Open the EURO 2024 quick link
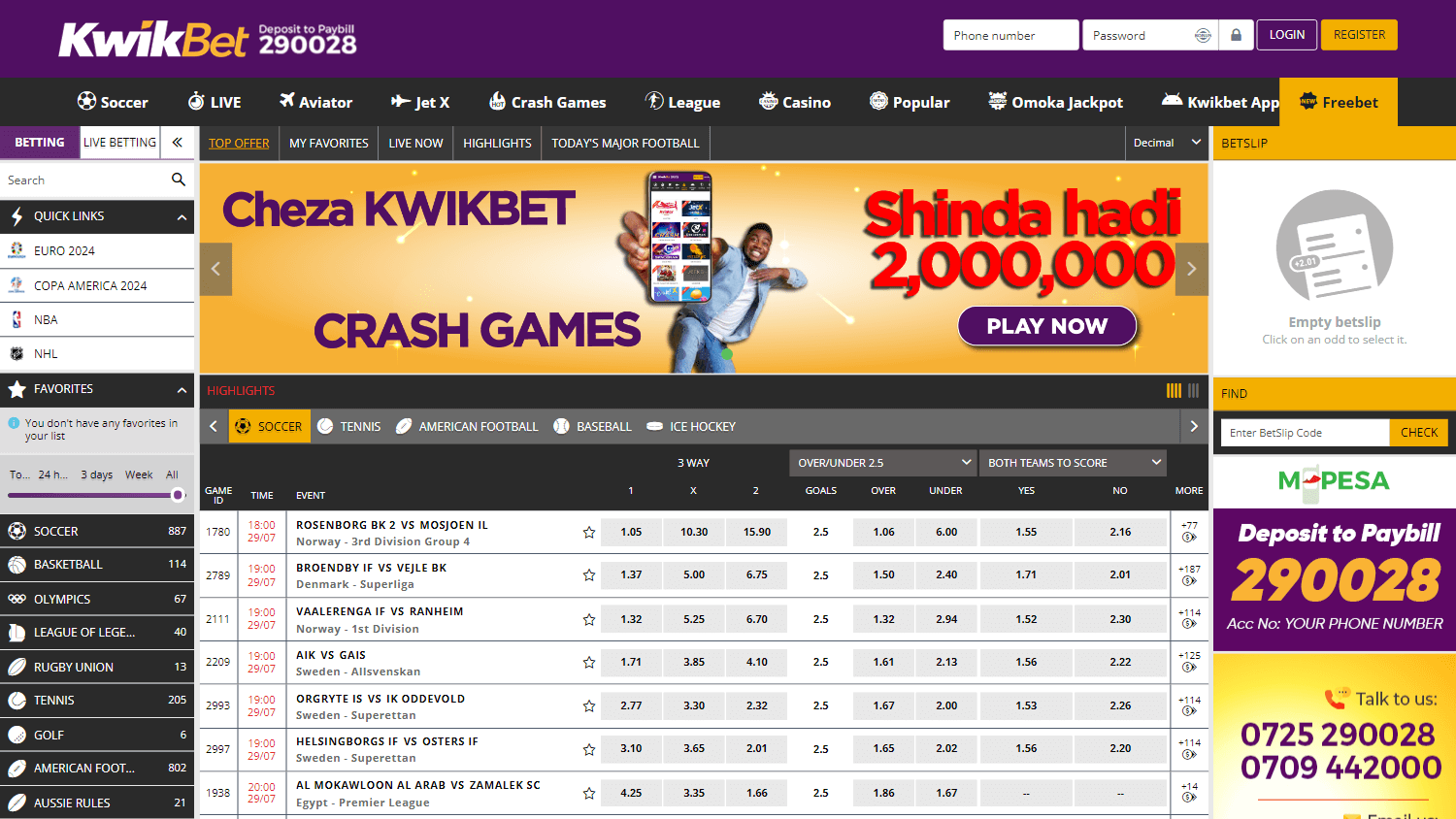 (97, 250)
